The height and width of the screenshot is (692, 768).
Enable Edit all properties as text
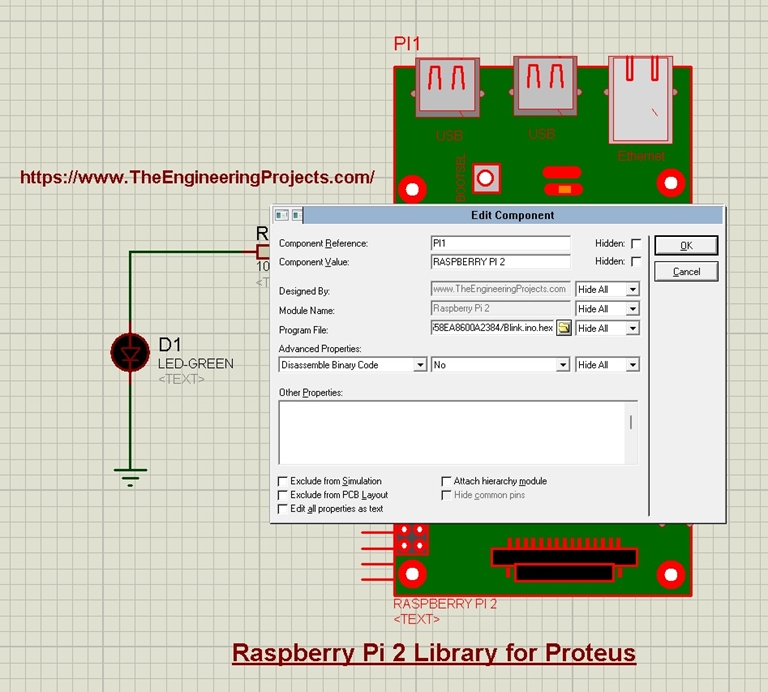point(283,509)
